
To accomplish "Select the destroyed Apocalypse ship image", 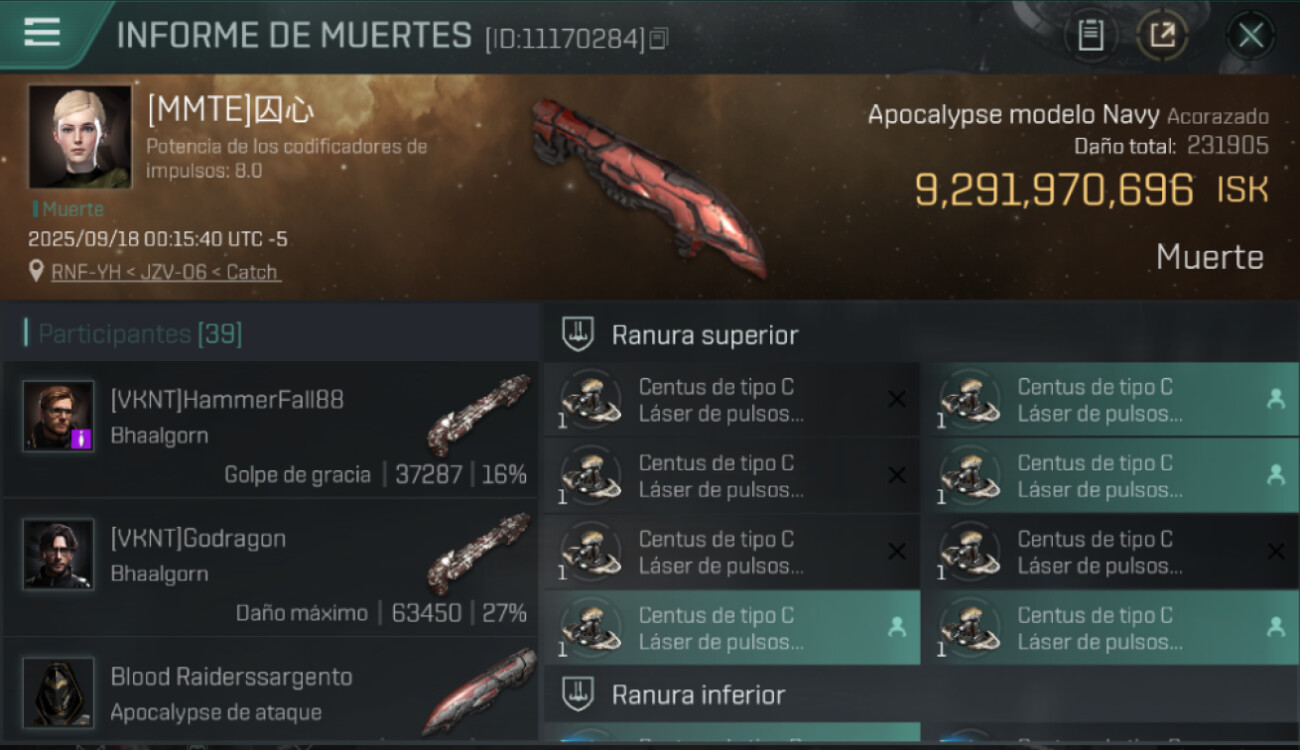I will [x=648, y=186].
